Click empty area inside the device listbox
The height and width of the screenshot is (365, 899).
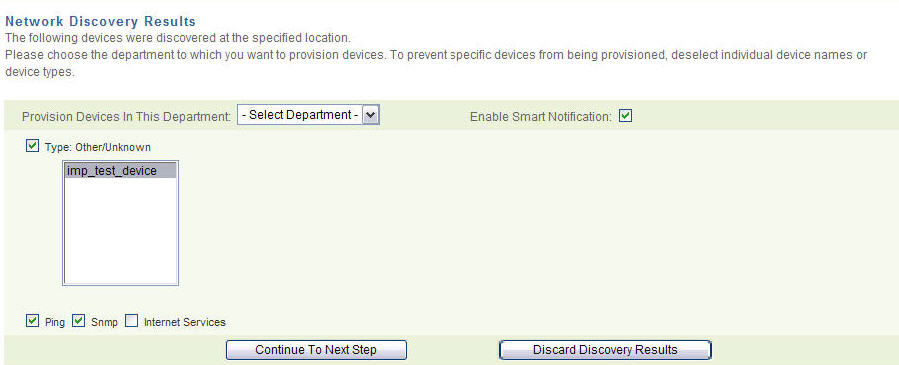click(x=120, y=231)
